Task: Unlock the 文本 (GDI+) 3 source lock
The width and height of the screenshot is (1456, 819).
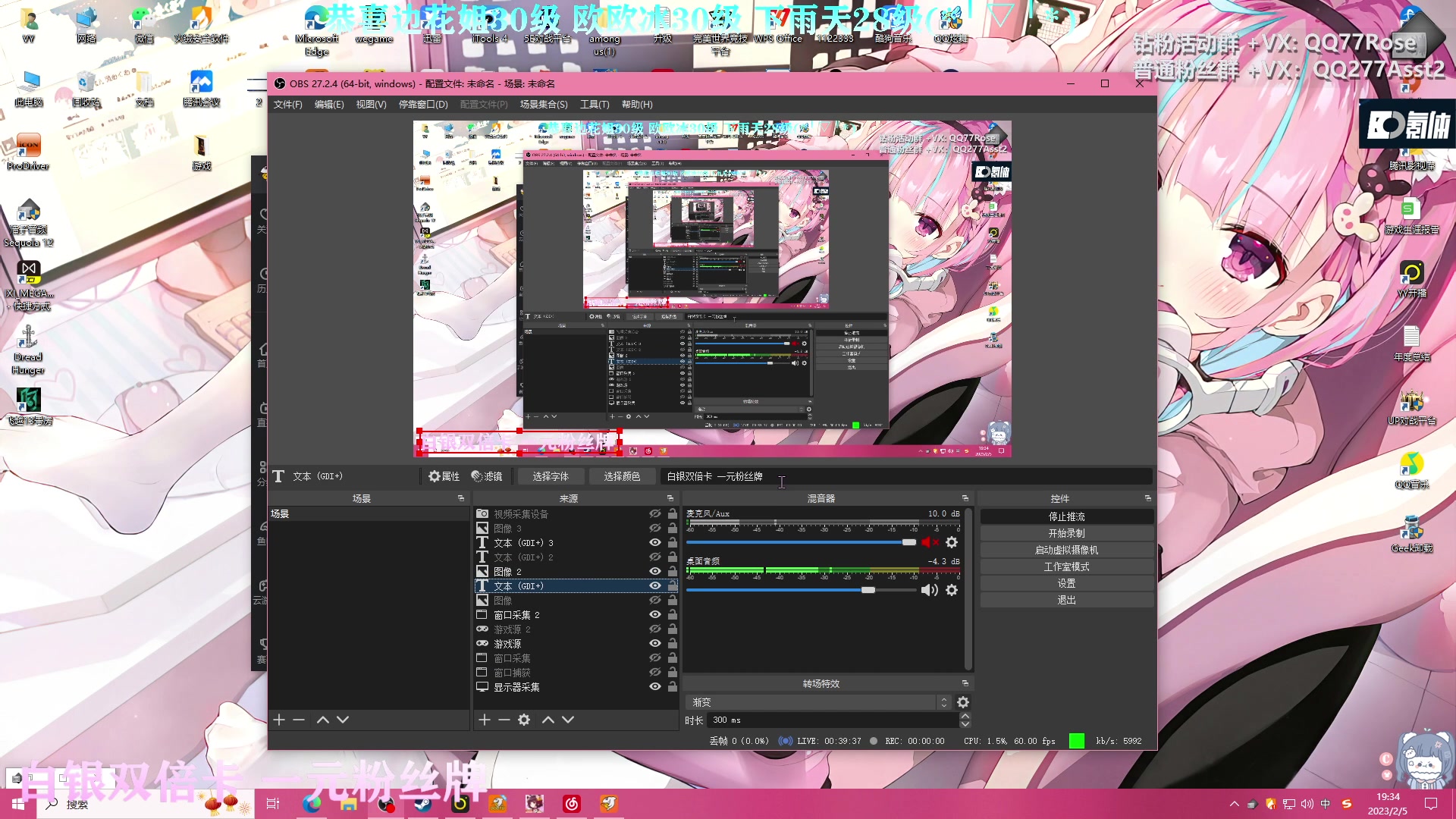Action: pos(672,542)
